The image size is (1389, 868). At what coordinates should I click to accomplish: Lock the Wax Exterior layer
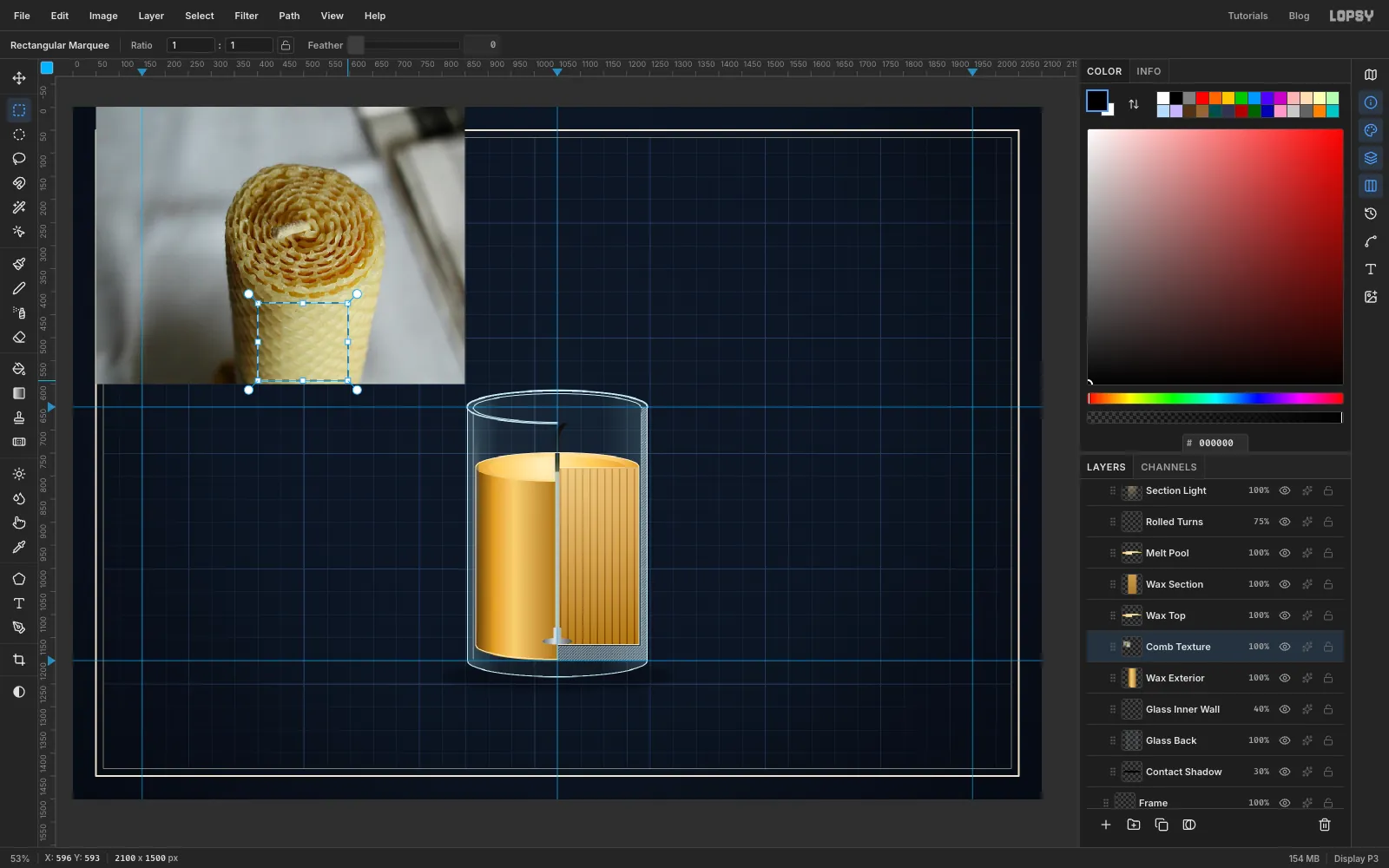(1328, 678)
